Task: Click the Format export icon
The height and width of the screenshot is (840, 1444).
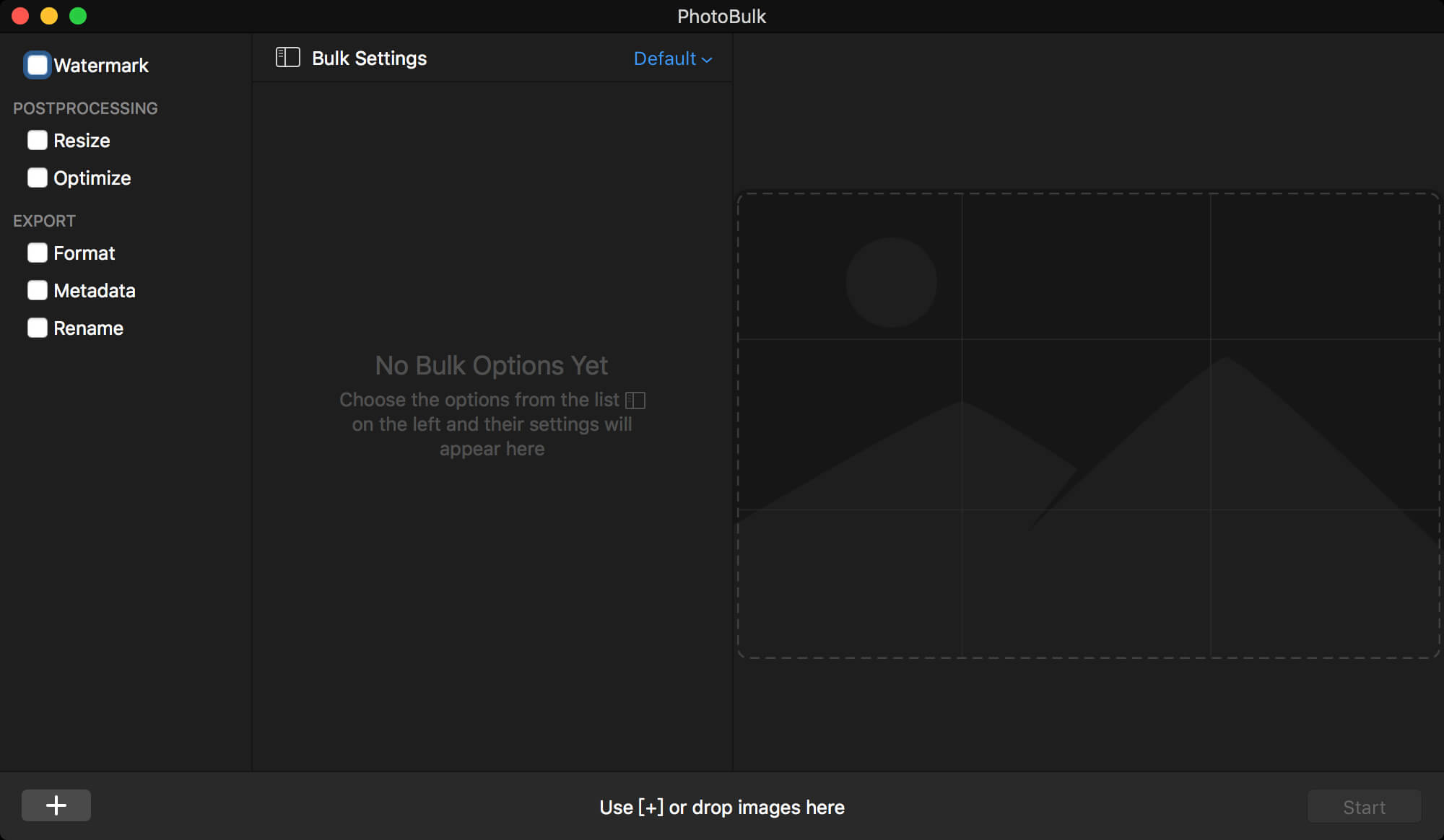Action: [37, 252]
